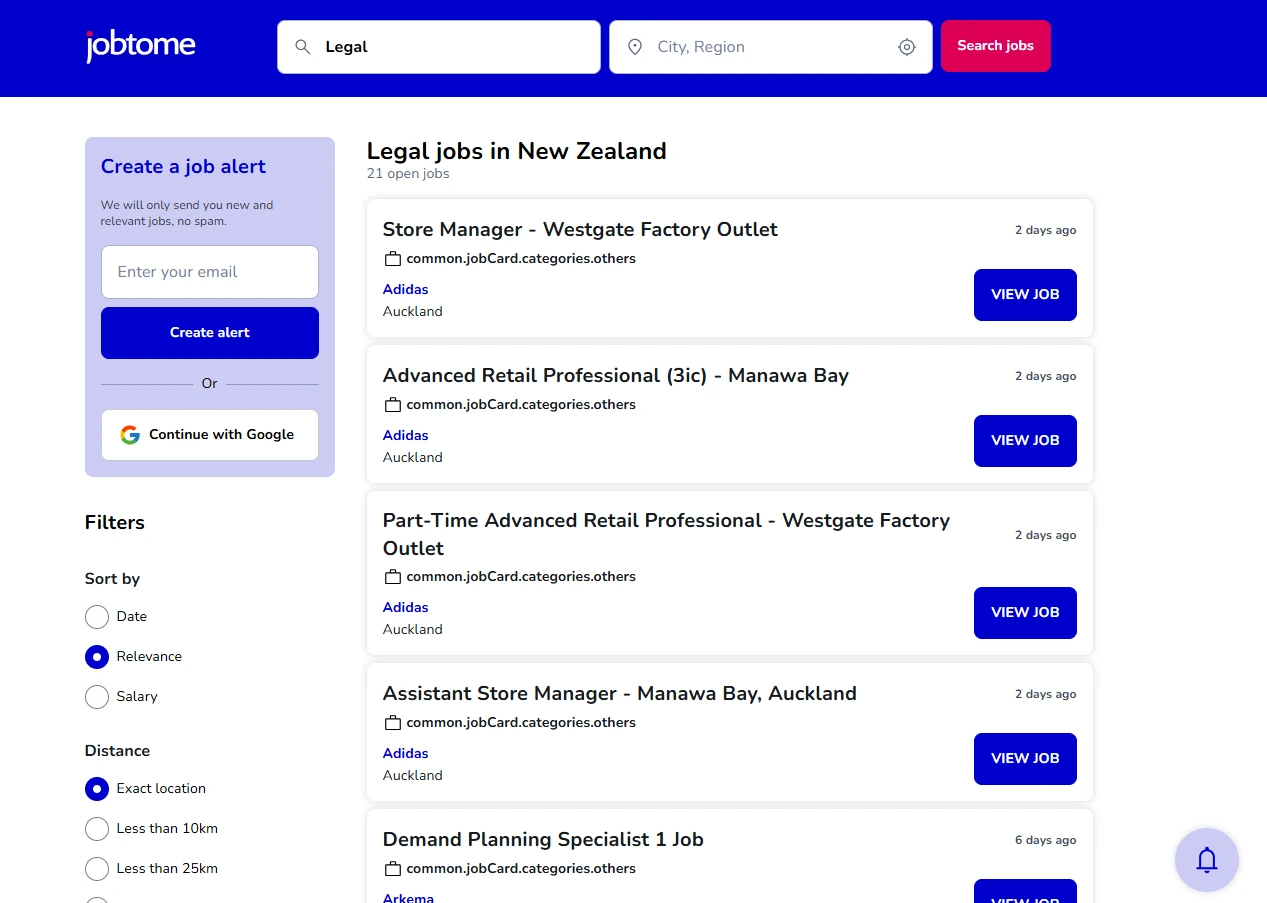Click briefcase icon on the Store Manager card
The width and height of the screenshot is (1267, 903).
coord(393,259)
